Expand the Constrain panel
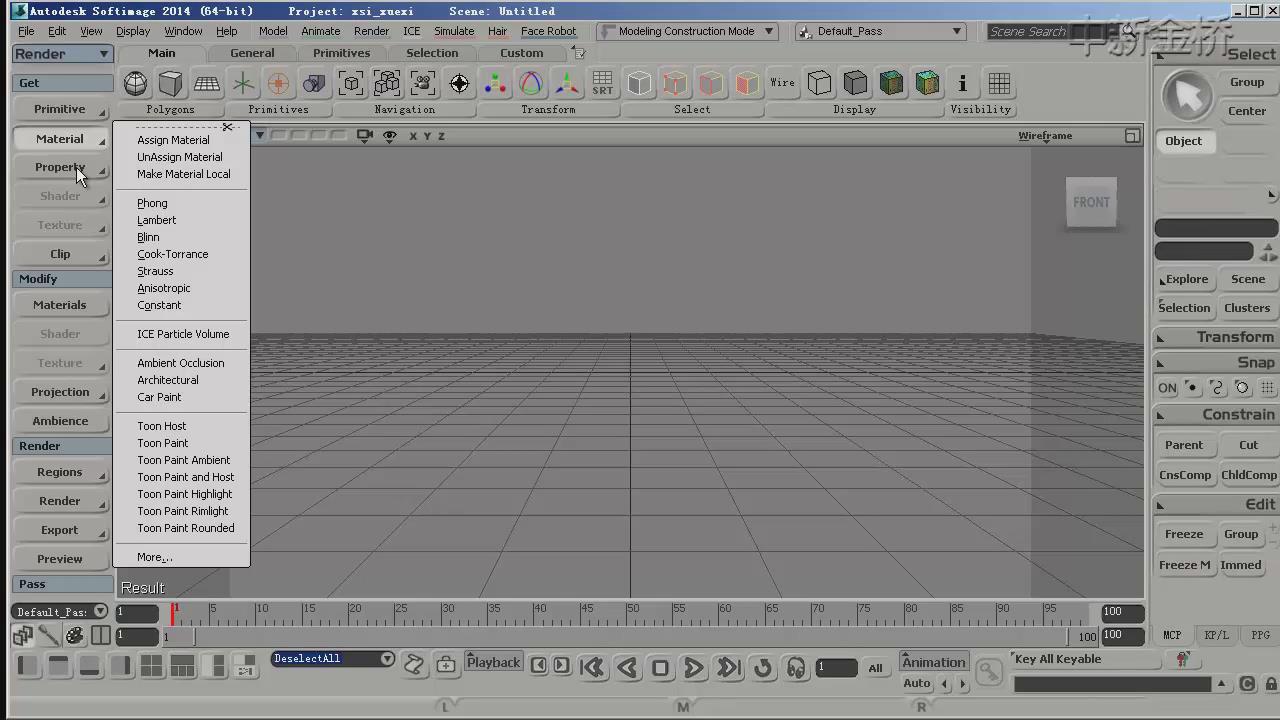1280x720 pixels. click(1216, 414)
